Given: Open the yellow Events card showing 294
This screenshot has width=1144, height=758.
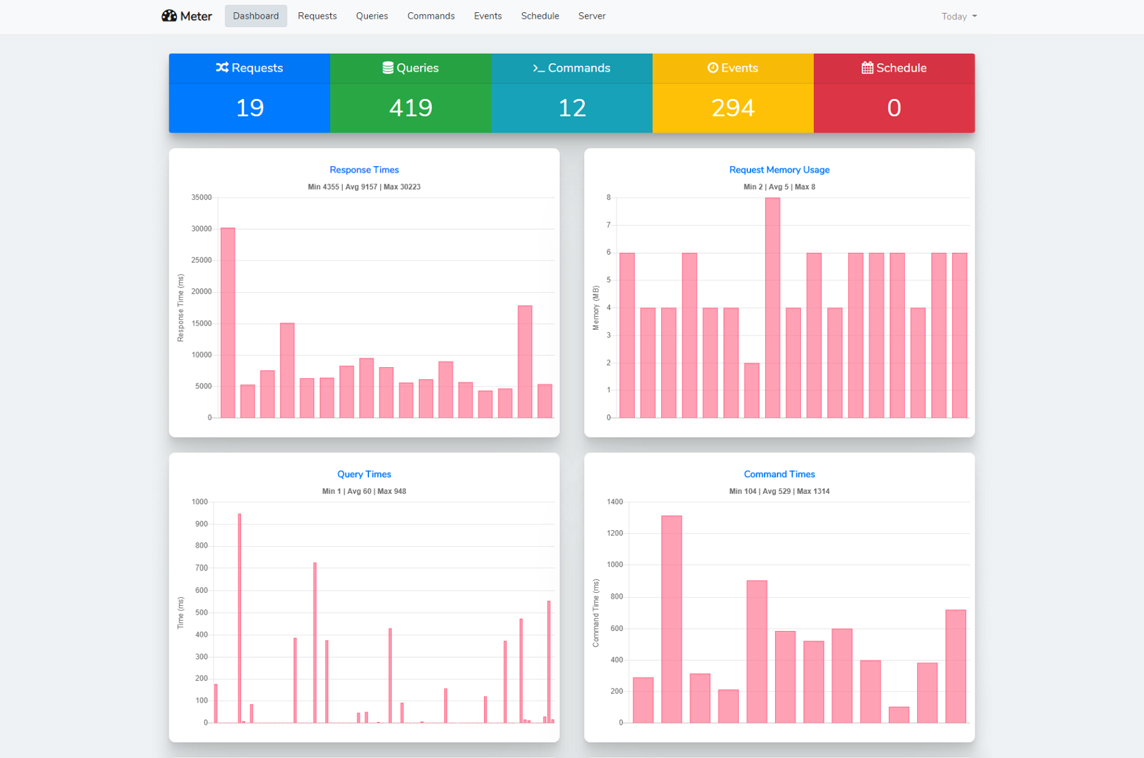Looking at the screenshot, I should 733,93.
